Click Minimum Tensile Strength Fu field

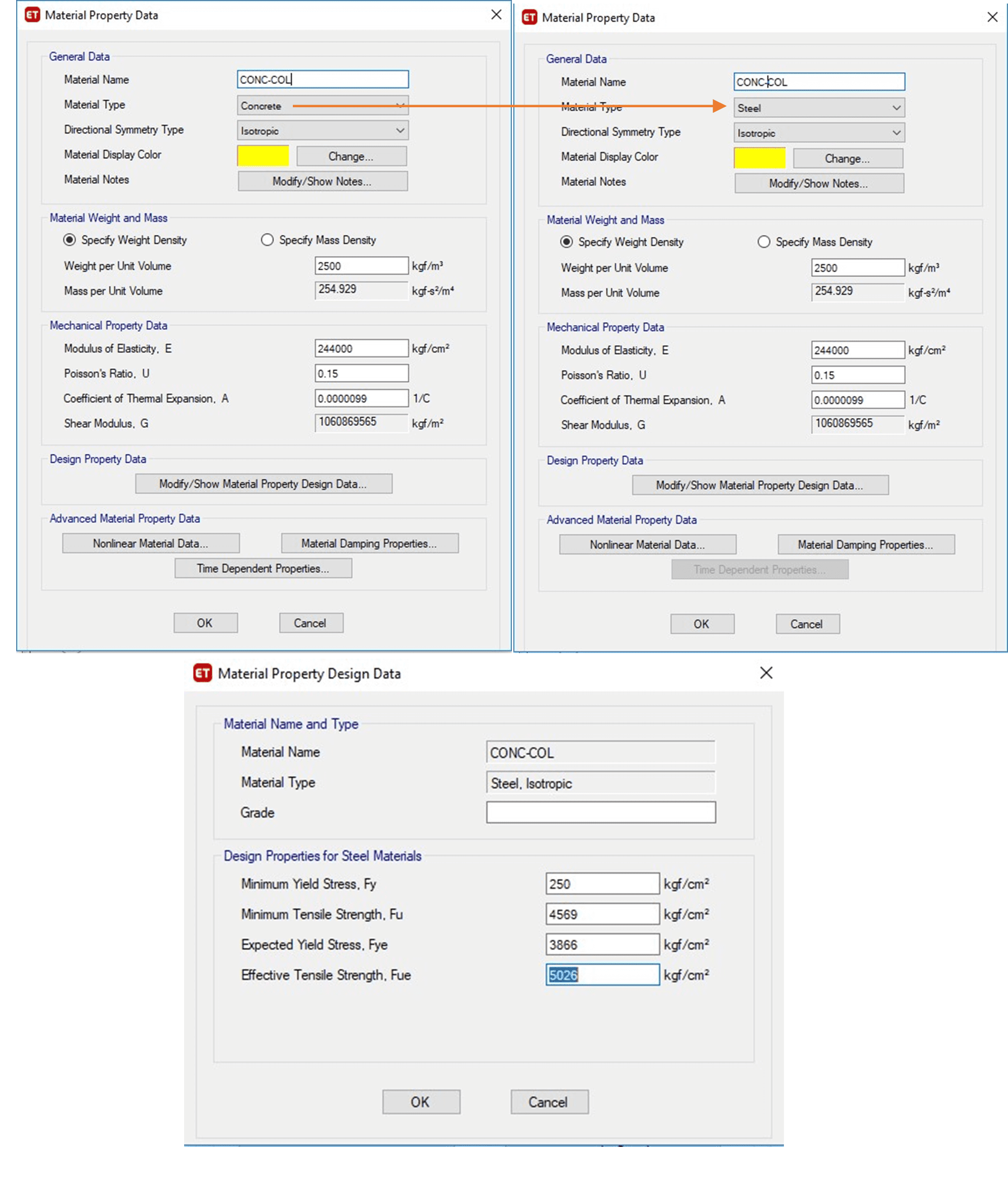pos(603,914)
